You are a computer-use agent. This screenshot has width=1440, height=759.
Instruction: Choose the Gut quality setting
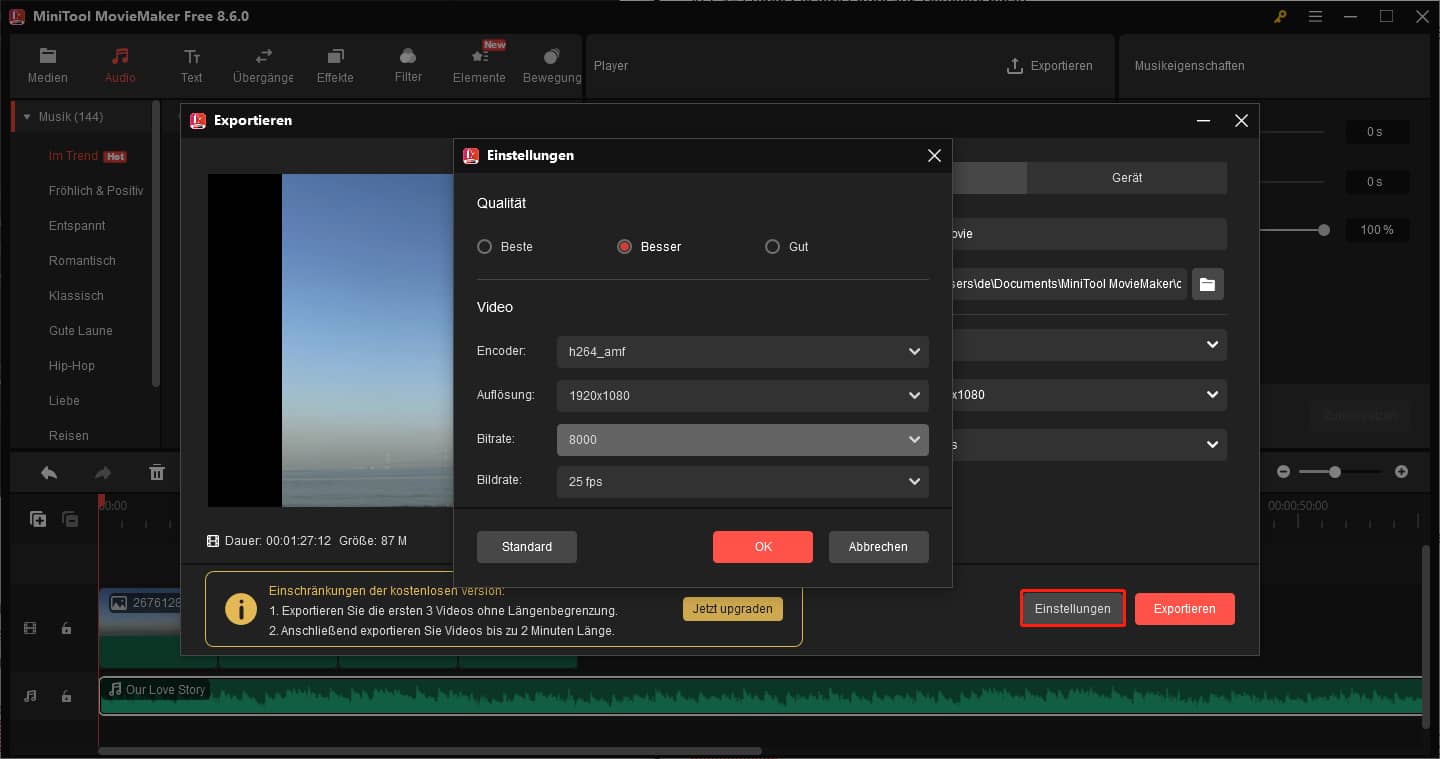772,246
